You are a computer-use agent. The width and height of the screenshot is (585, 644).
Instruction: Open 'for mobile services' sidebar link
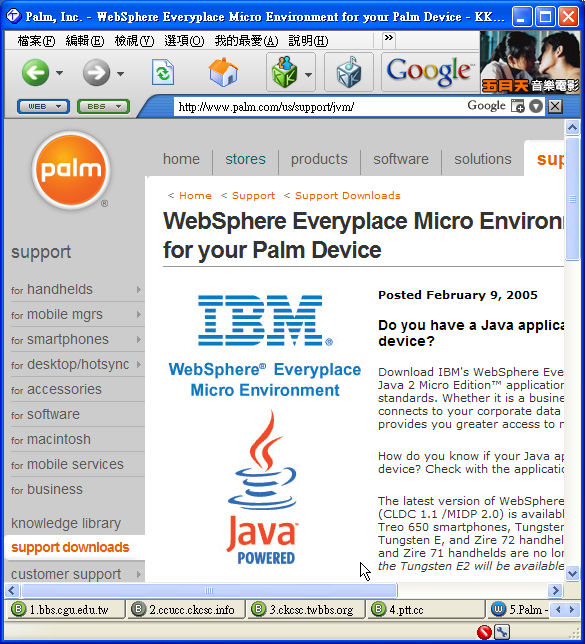click(x=67, y=465)
